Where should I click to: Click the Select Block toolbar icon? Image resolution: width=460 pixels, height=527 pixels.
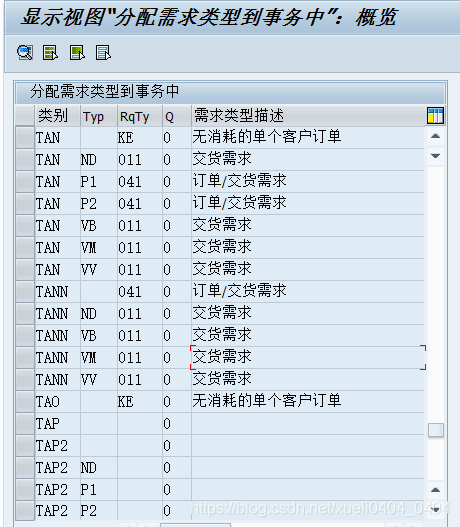77,53
